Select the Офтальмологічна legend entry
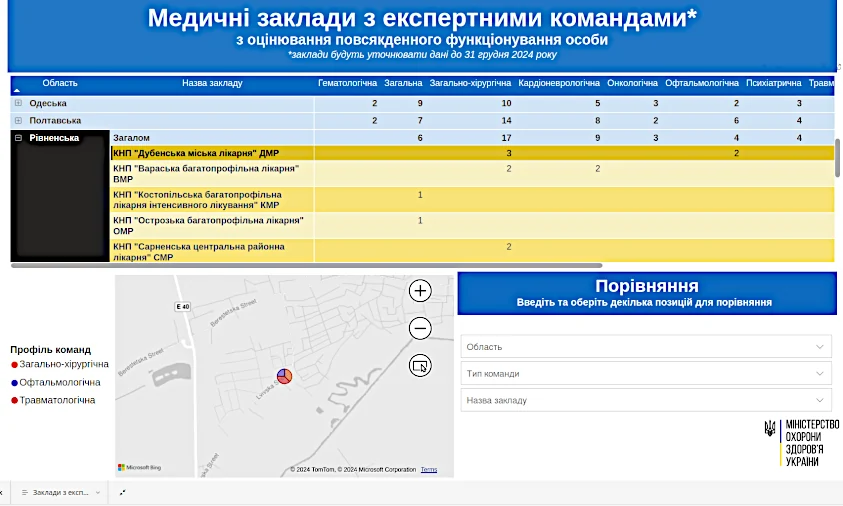The width and height of the screenshot is (843, 506). coord(56,382)
